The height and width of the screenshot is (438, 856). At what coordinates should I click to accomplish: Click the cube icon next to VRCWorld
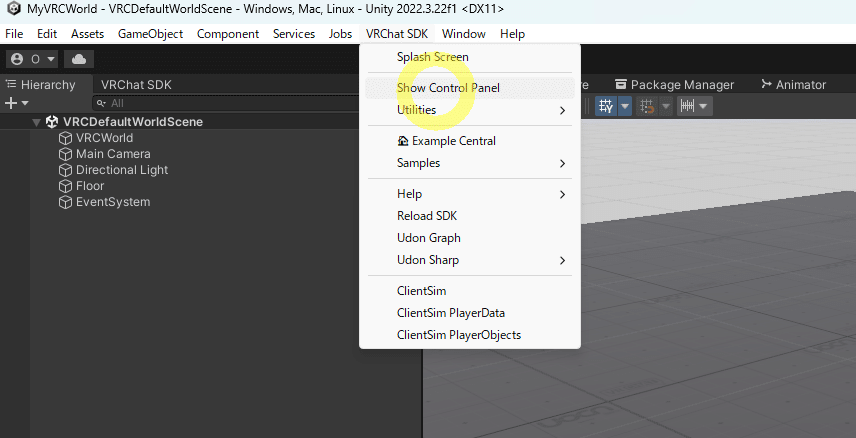pos(66,138)
